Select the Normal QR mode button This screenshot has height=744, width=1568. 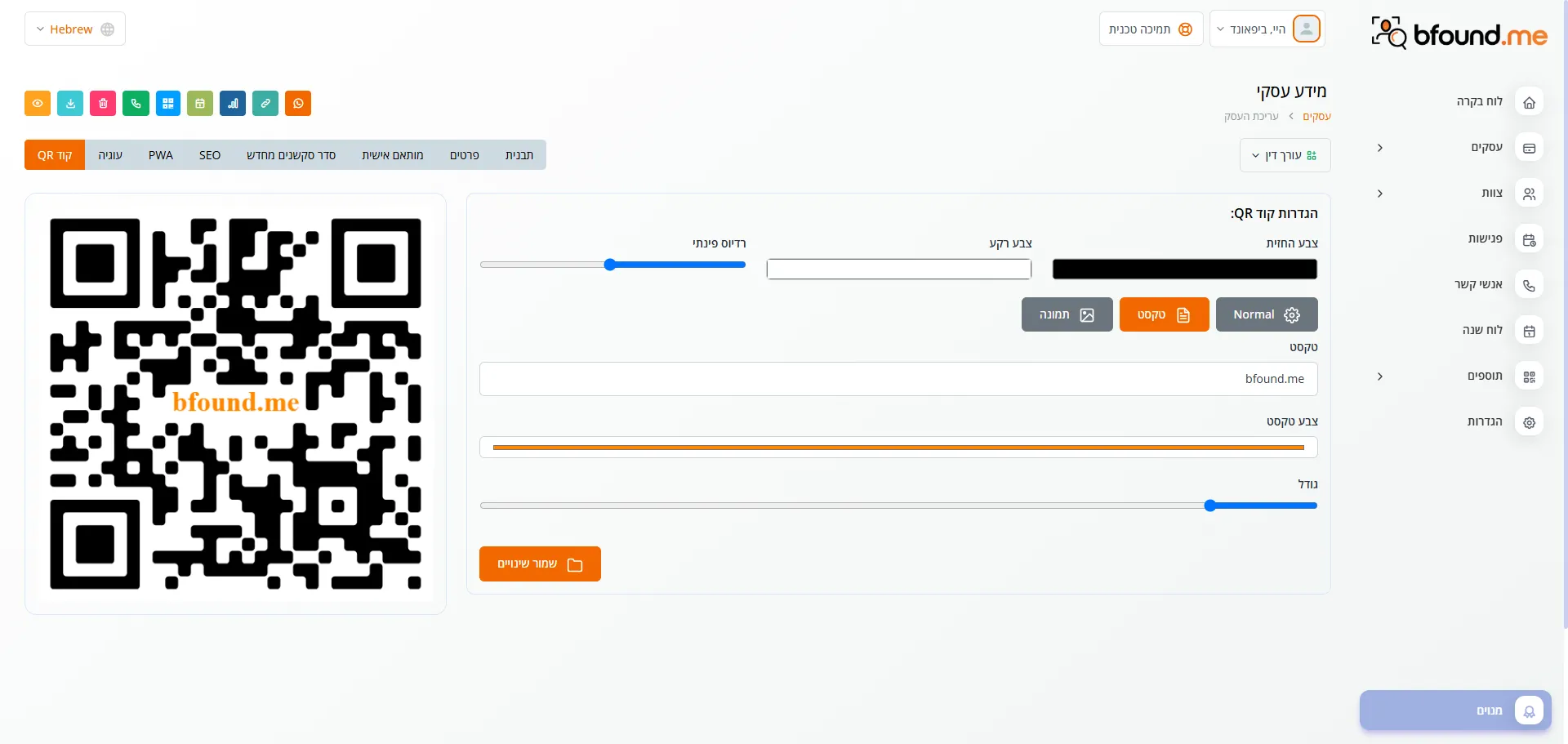pos(1266,314)
